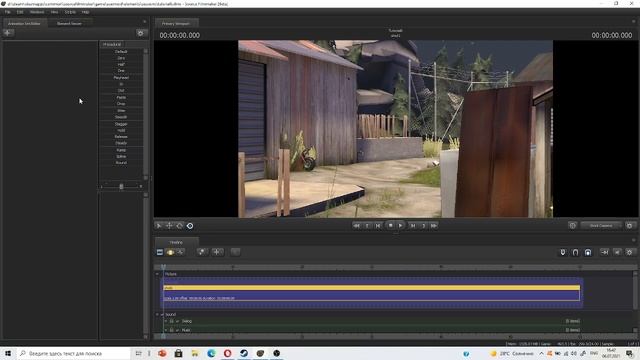Image resolution: width=640 pixels, height=360 pixels.
Task: Click the playhead marker on the time ruler
Action: coord(163,267)
